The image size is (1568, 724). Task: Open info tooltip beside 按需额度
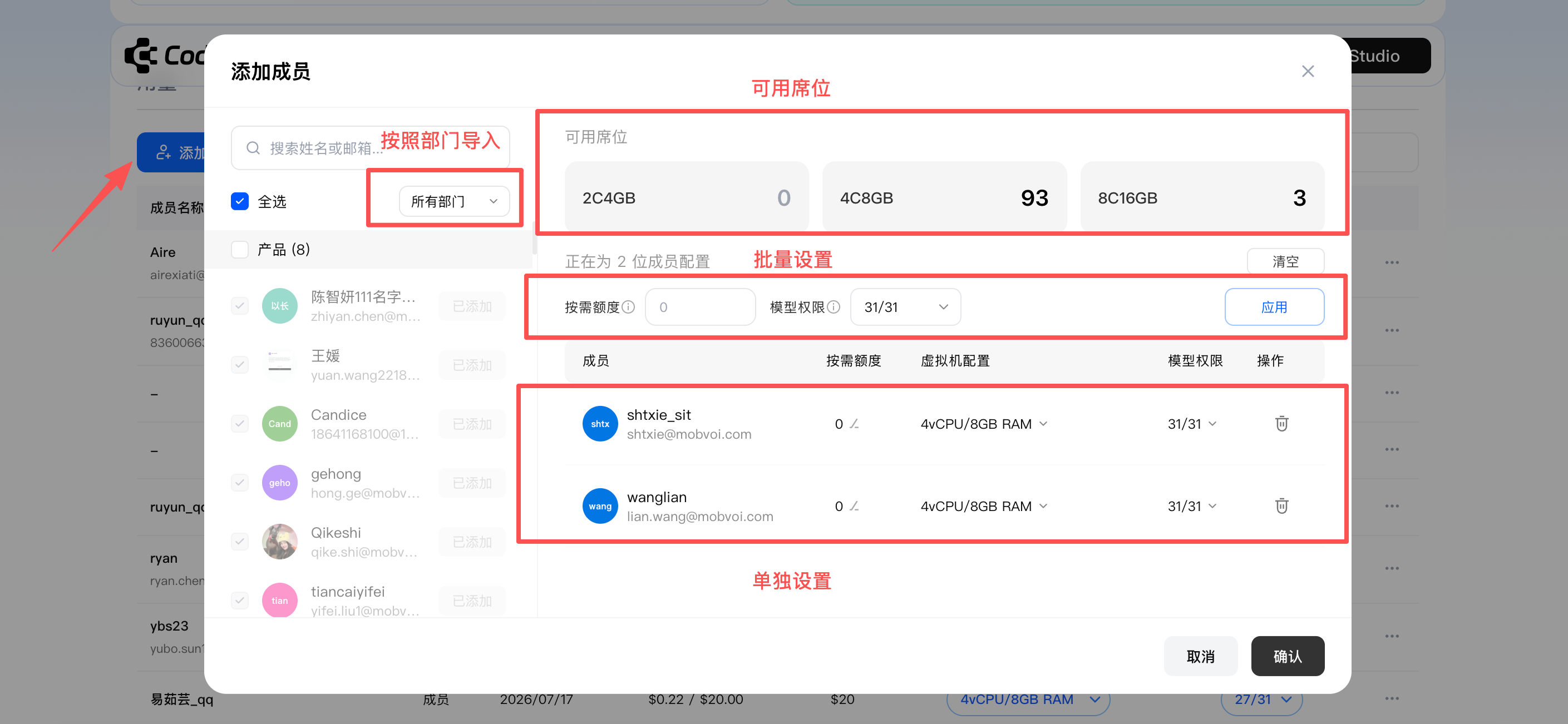point(628,306)
